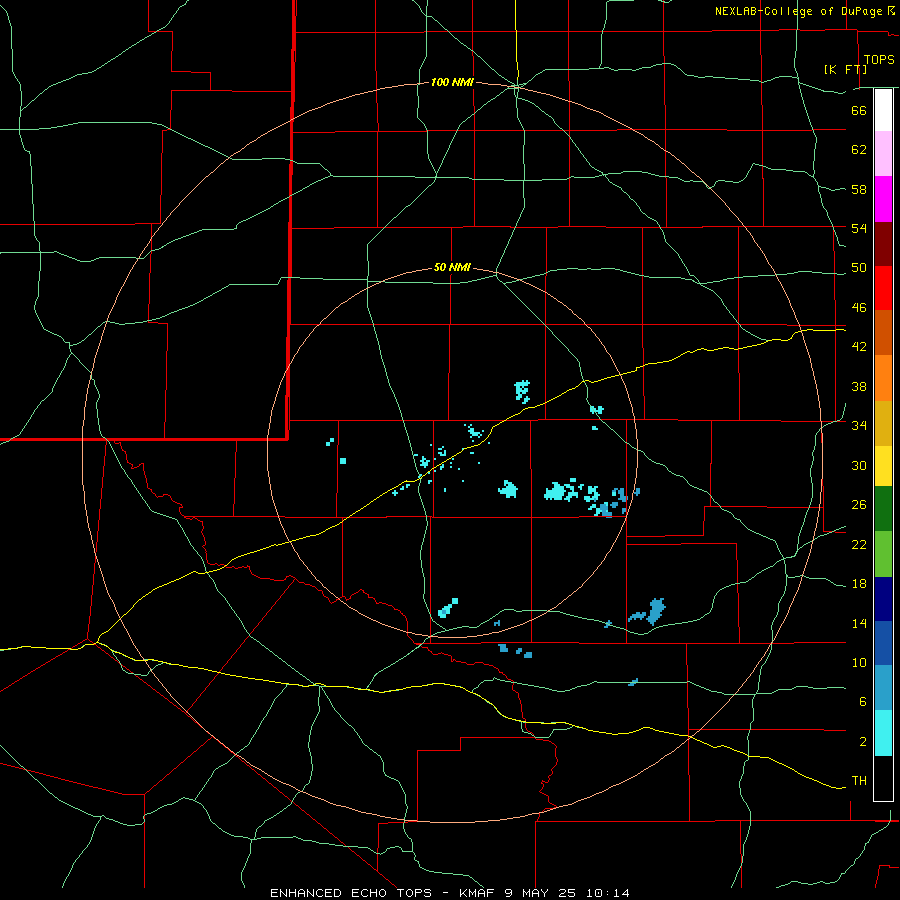
Task: Click the legend value '62'
Action: pos(859,150)
